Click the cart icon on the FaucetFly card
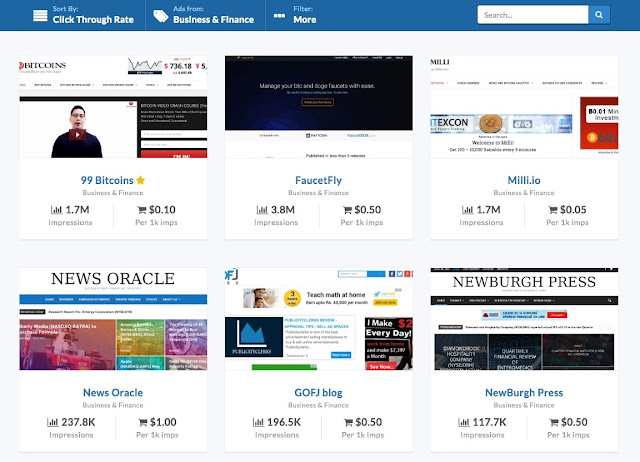This screenshot has width=640, height=462. [347, 210]
